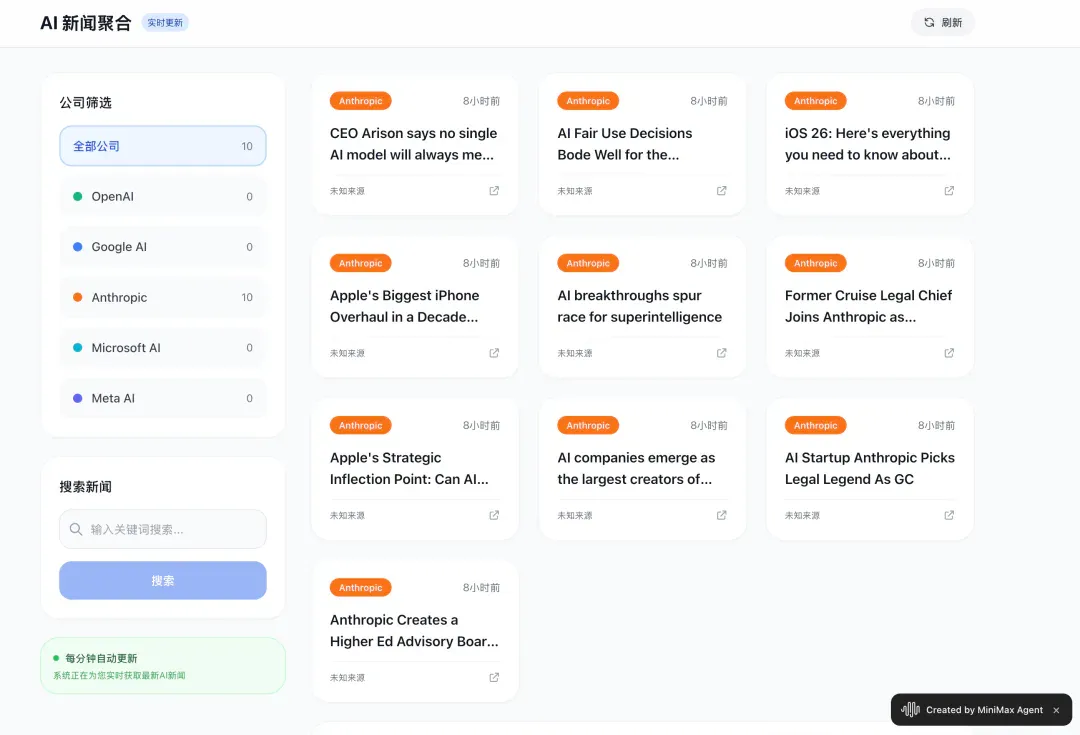
Task: Open external link on AI breakthroughs card
Action: click(x=721, y=353)
